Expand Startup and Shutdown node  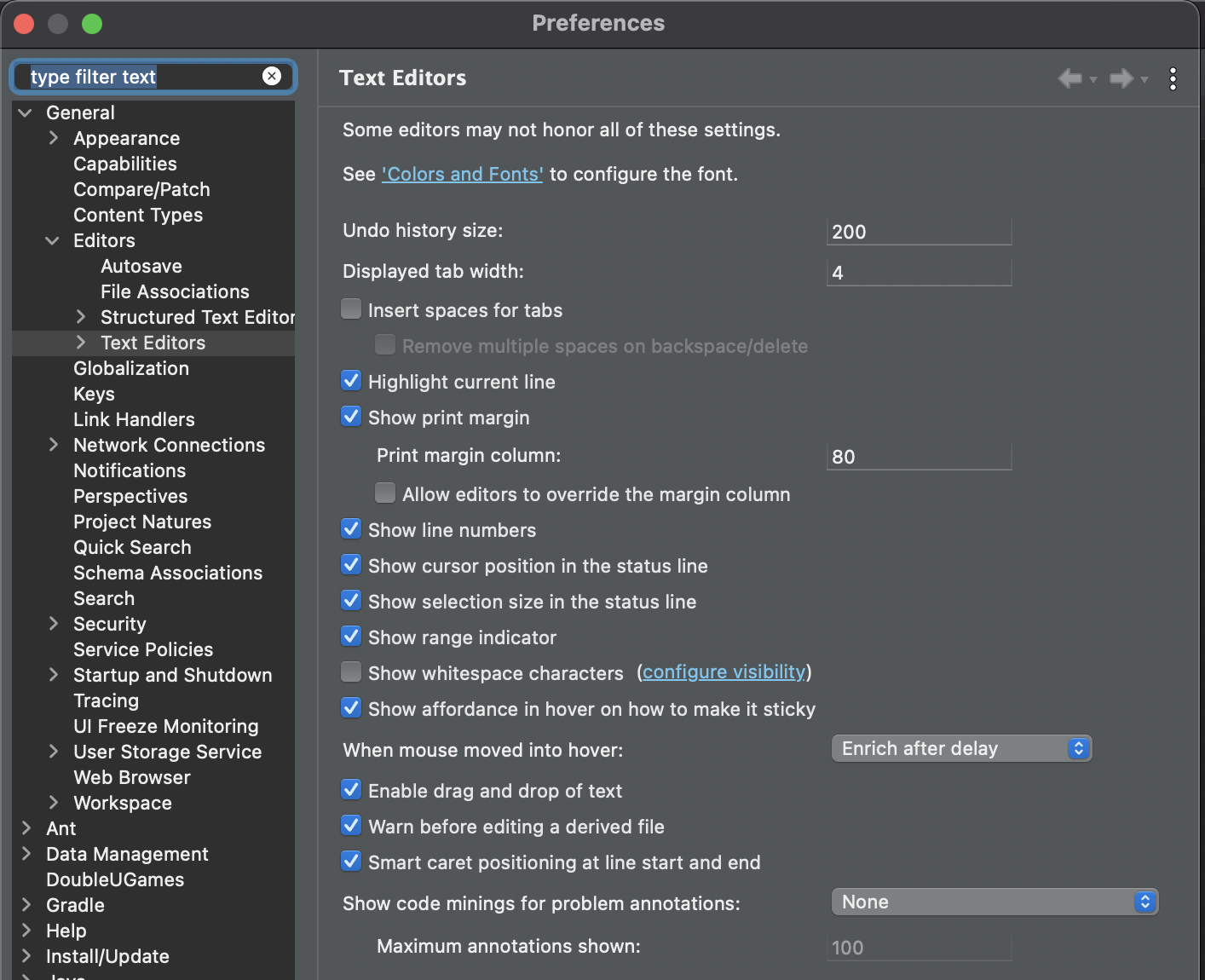pyautogui.click(x=54, y=675)
